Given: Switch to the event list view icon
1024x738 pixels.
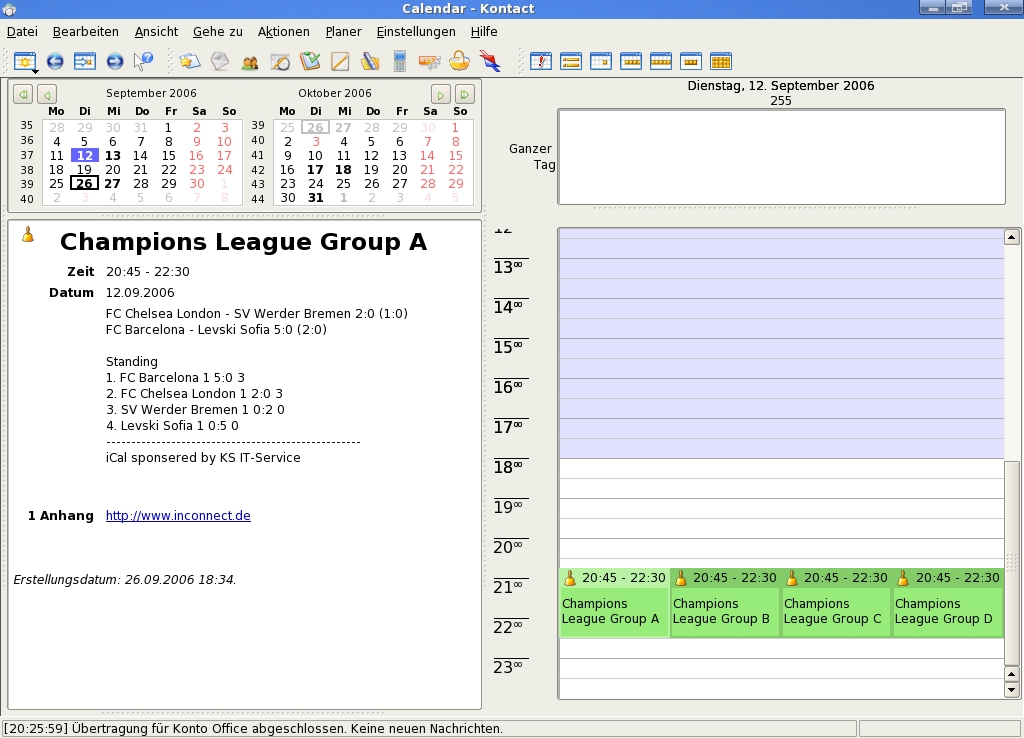Looking at the screenshot, I should click(571, 61).
